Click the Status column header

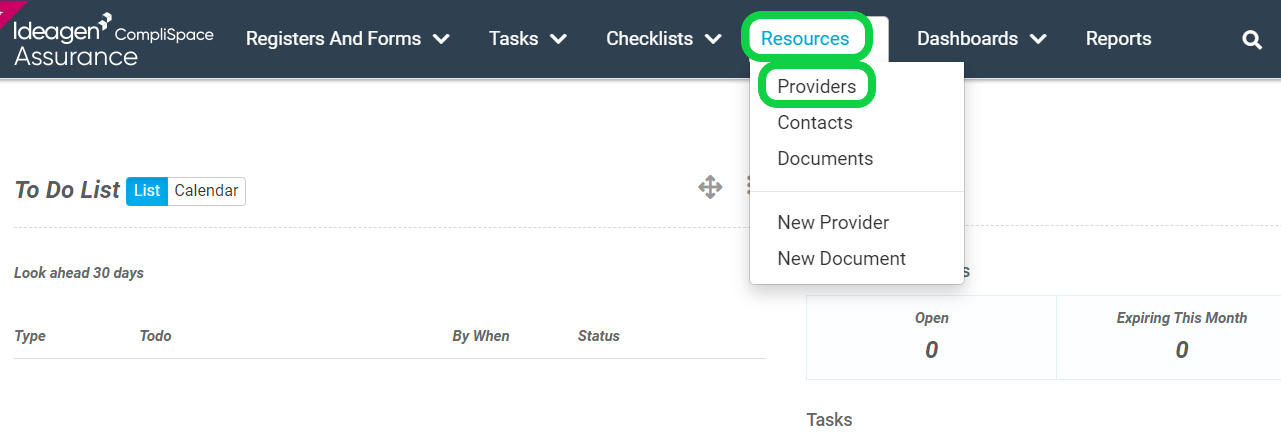click(x=599, y=336)
